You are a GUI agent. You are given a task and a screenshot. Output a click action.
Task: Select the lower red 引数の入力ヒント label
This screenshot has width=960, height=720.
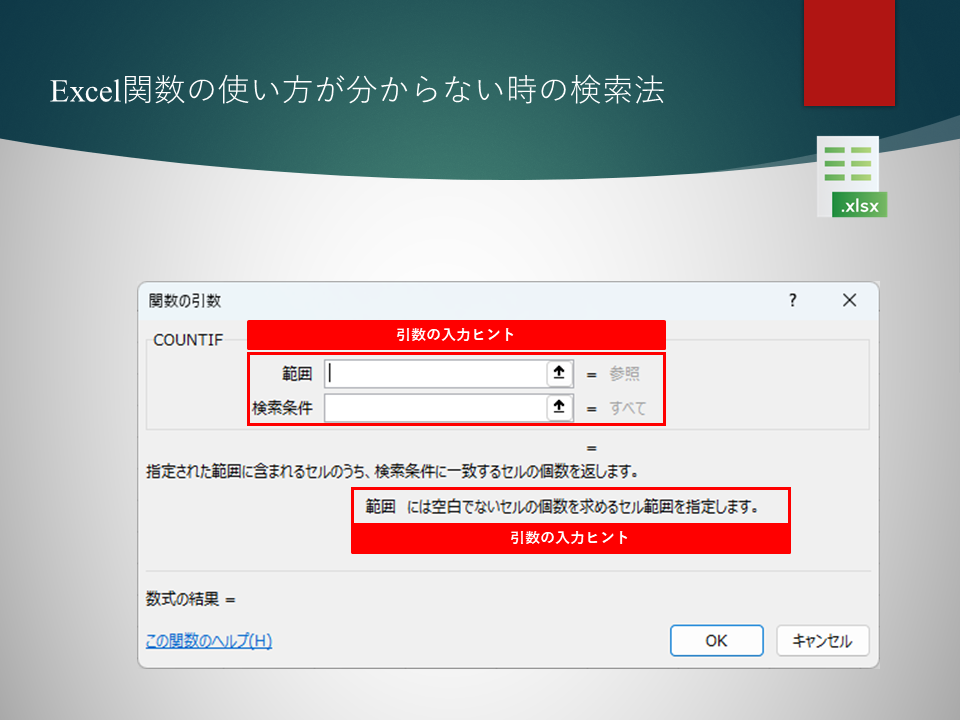[570, 538]
